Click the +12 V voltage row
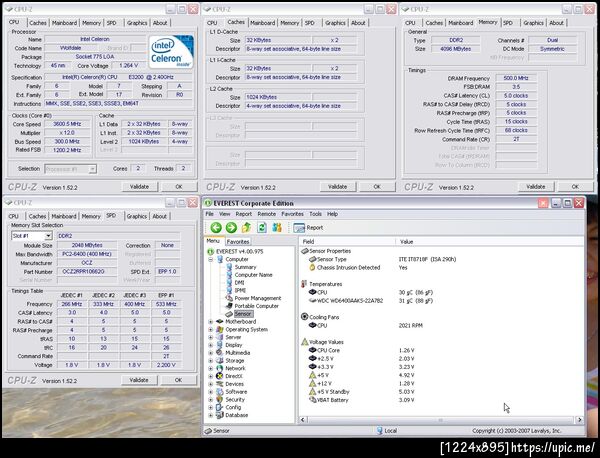This screenshot has width=600, height=458. tap(362, 383)
